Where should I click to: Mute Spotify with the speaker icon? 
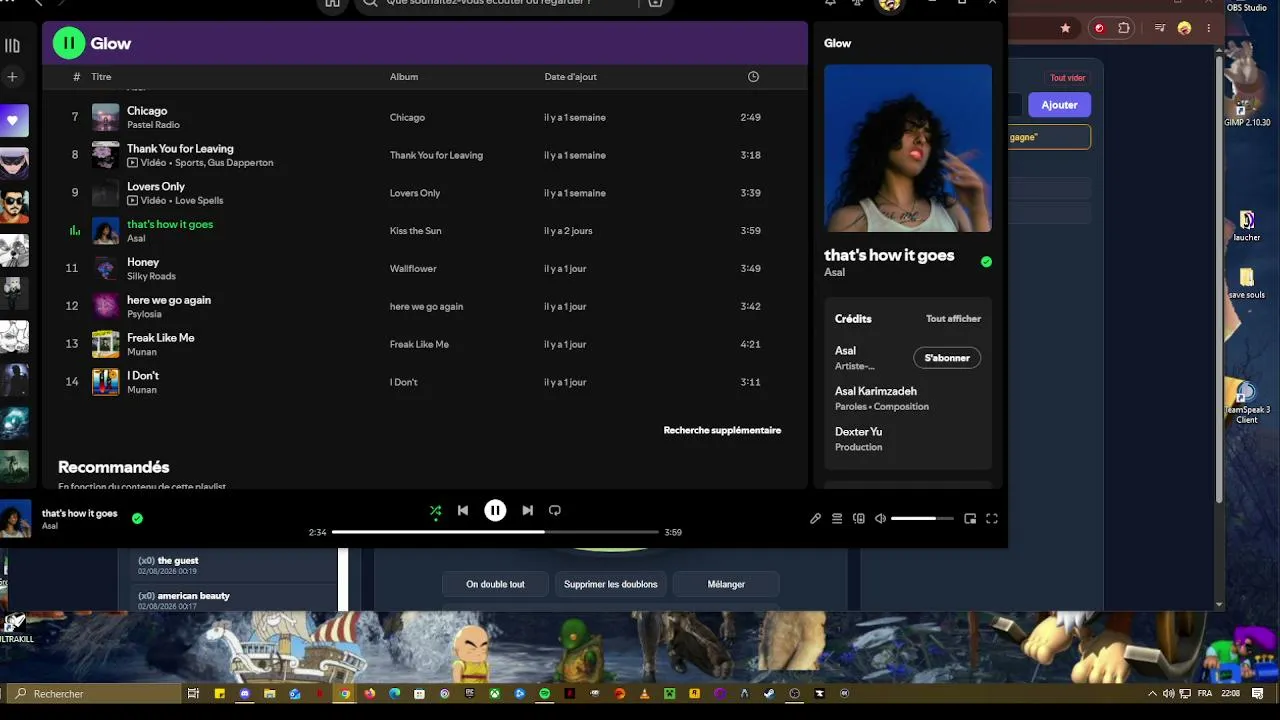tap(880, 518)
